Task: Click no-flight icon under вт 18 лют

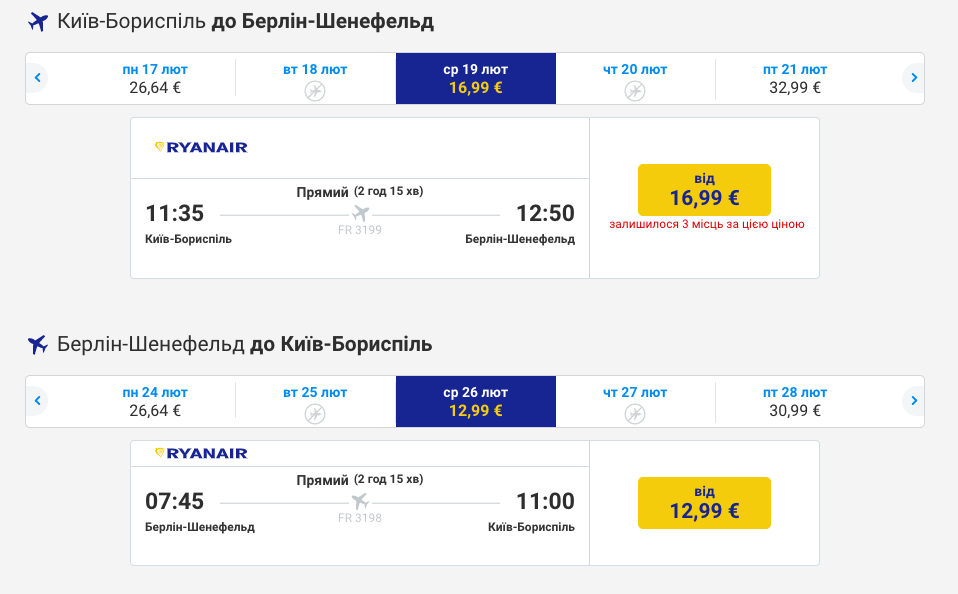Action: pos(315,91)
